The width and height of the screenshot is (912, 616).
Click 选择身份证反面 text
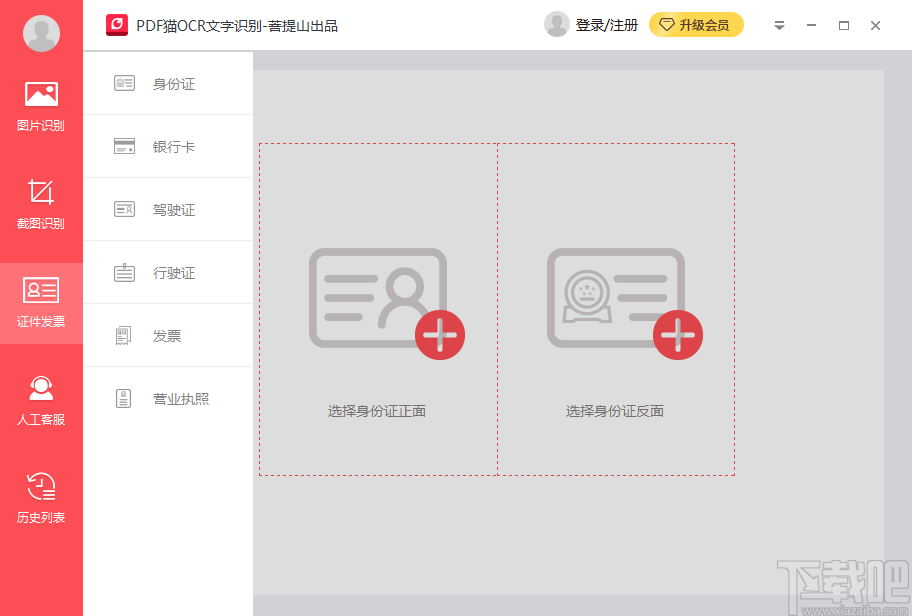(x=615, y=411)
